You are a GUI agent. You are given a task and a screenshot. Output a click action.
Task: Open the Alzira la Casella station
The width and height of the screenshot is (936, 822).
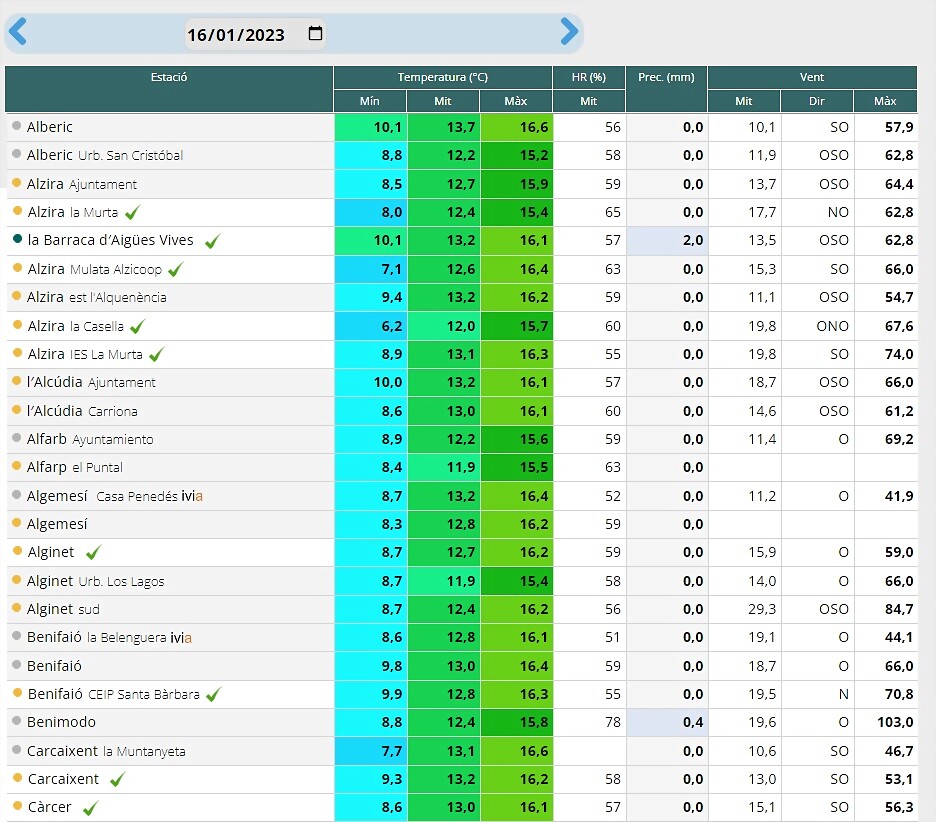point(76,326)
